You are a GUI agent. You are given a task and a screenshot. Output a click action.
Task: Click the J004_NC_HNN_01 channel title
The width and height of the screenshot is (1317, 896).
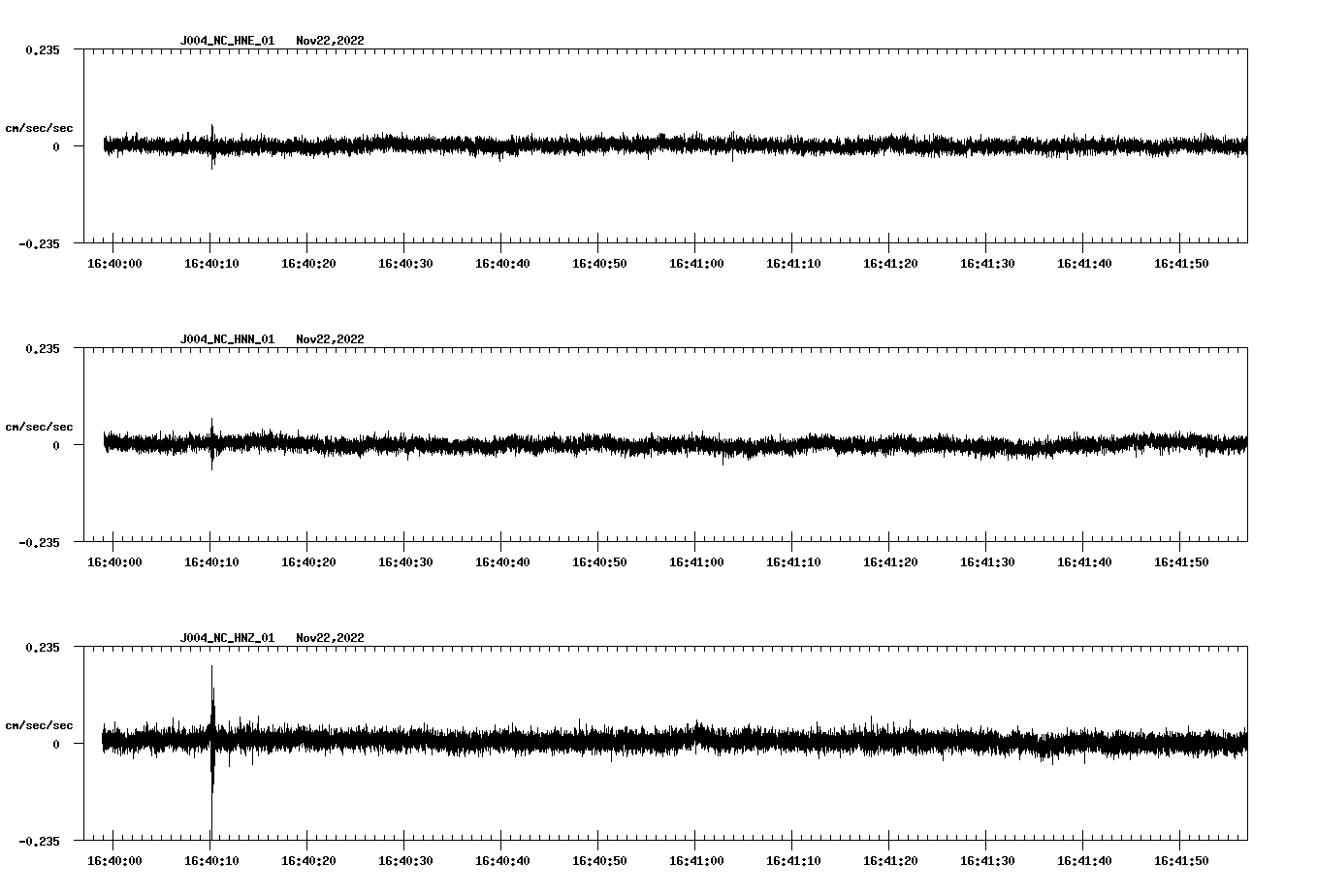(227, 339)
